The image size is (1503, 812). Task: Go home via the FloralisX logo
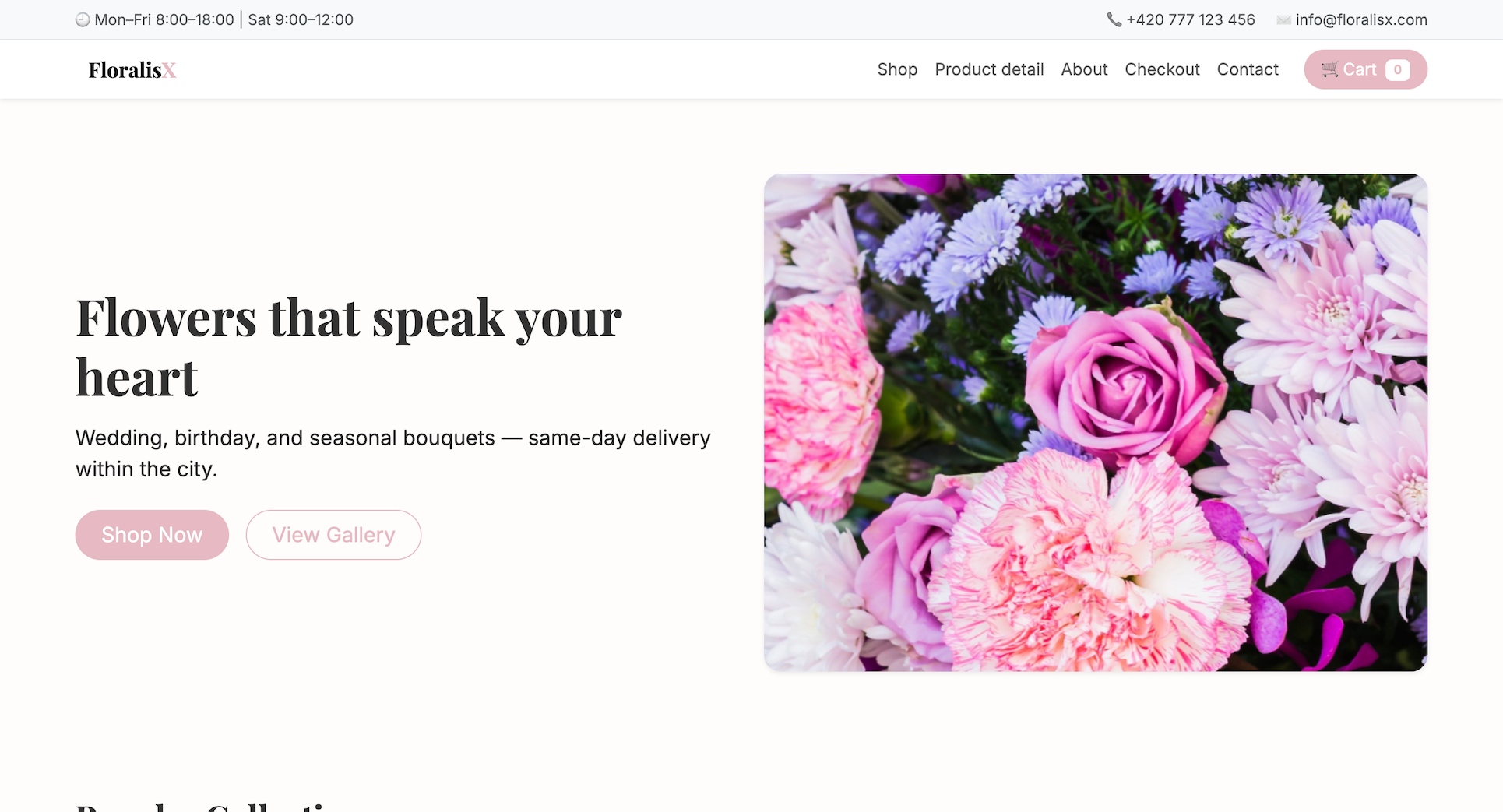(132, 70)
